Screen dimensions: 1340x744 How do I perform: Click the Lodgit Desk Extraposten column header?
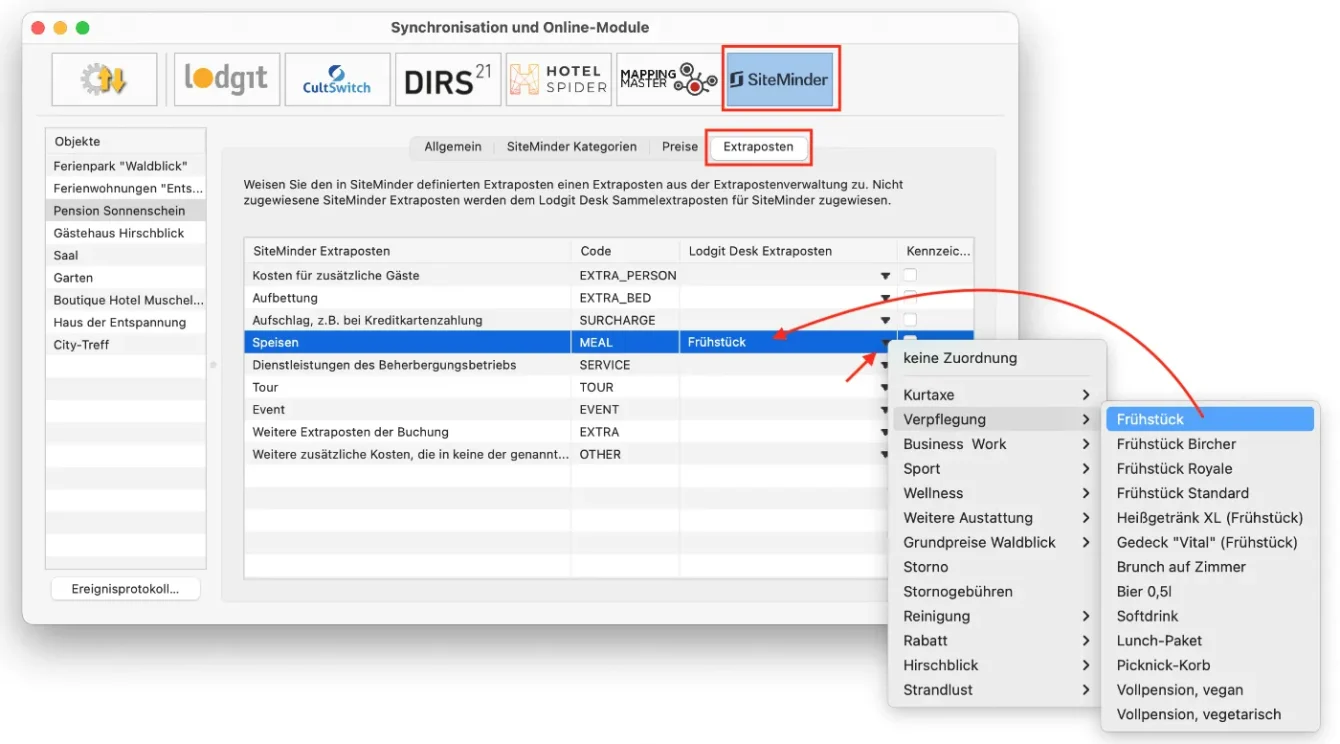click(788, 251)
